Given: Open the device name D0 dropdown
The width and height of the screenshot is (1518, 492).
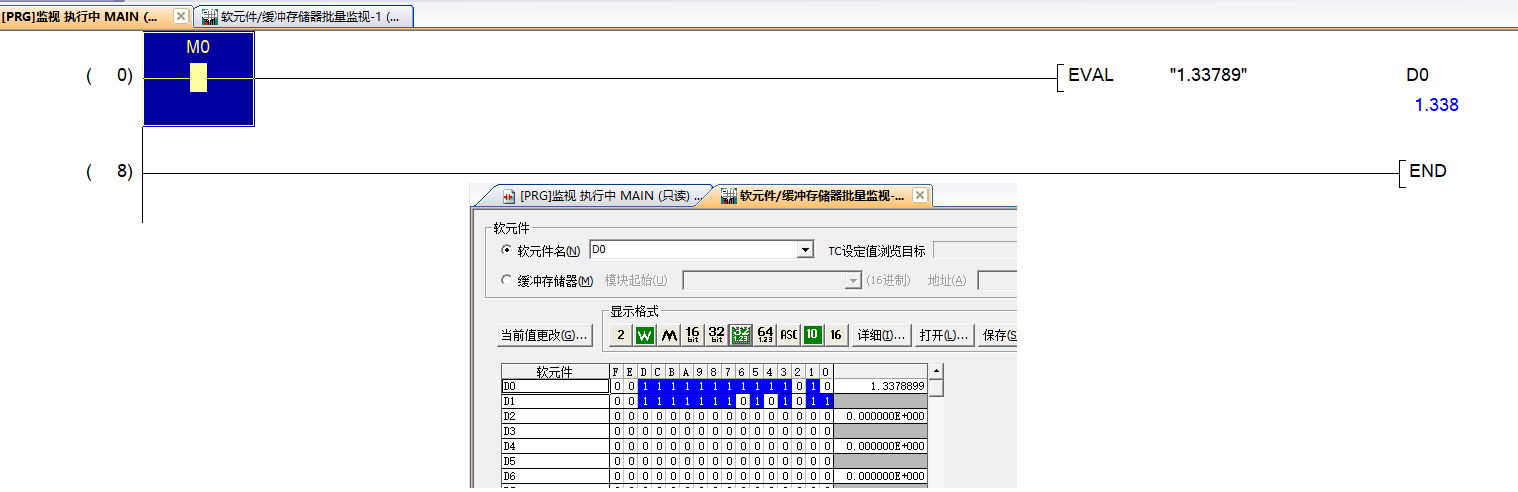Looking at the screenshot, I should click(x=805, y=250).
